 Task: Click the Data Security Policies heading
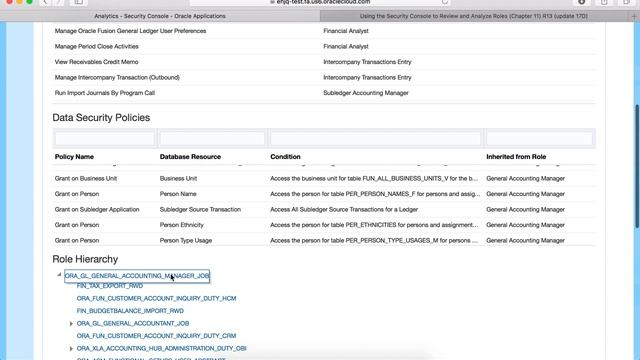[101, 118]
